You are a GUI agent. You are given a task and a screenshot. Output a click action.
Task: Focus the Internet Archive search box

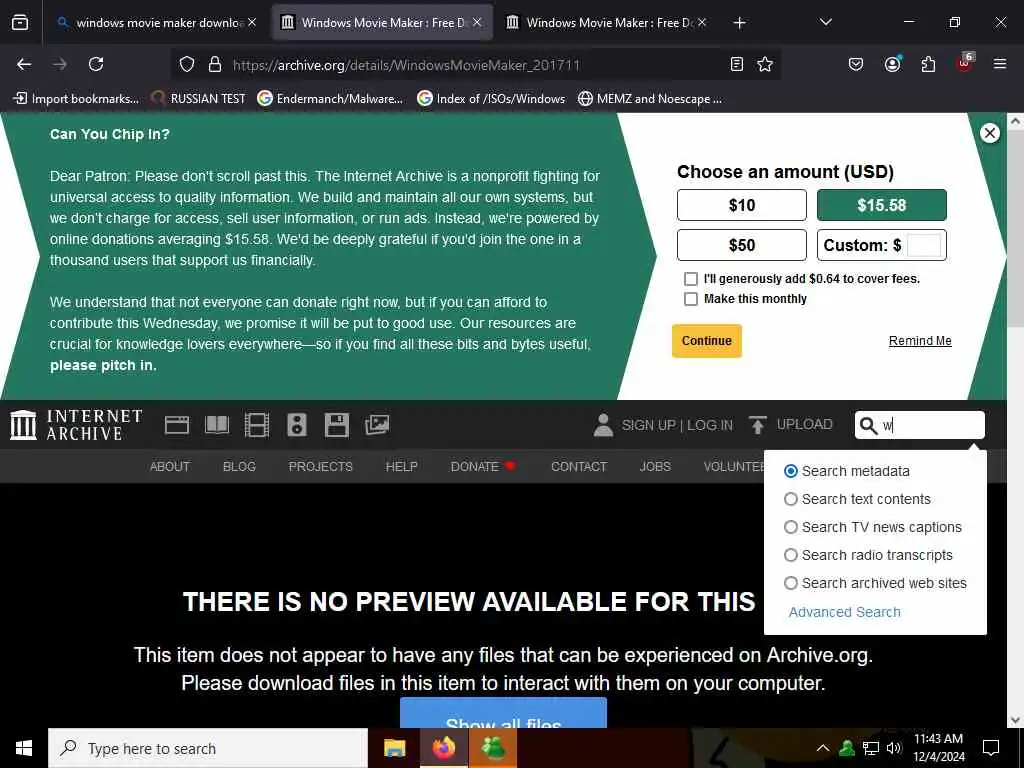tap(920, 425)
